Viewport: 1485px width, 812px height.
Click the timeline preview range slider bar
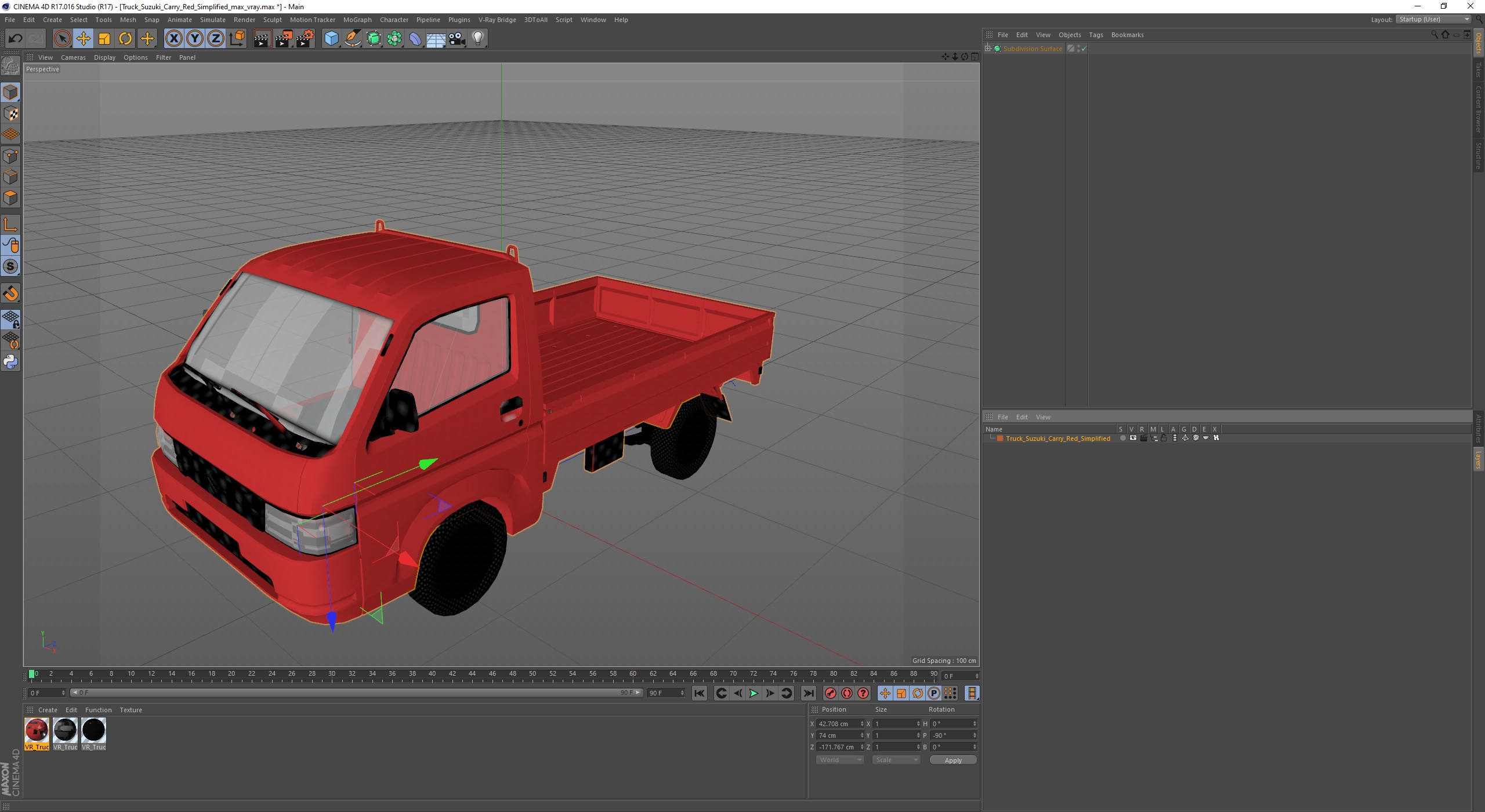(x=356, y=693)
